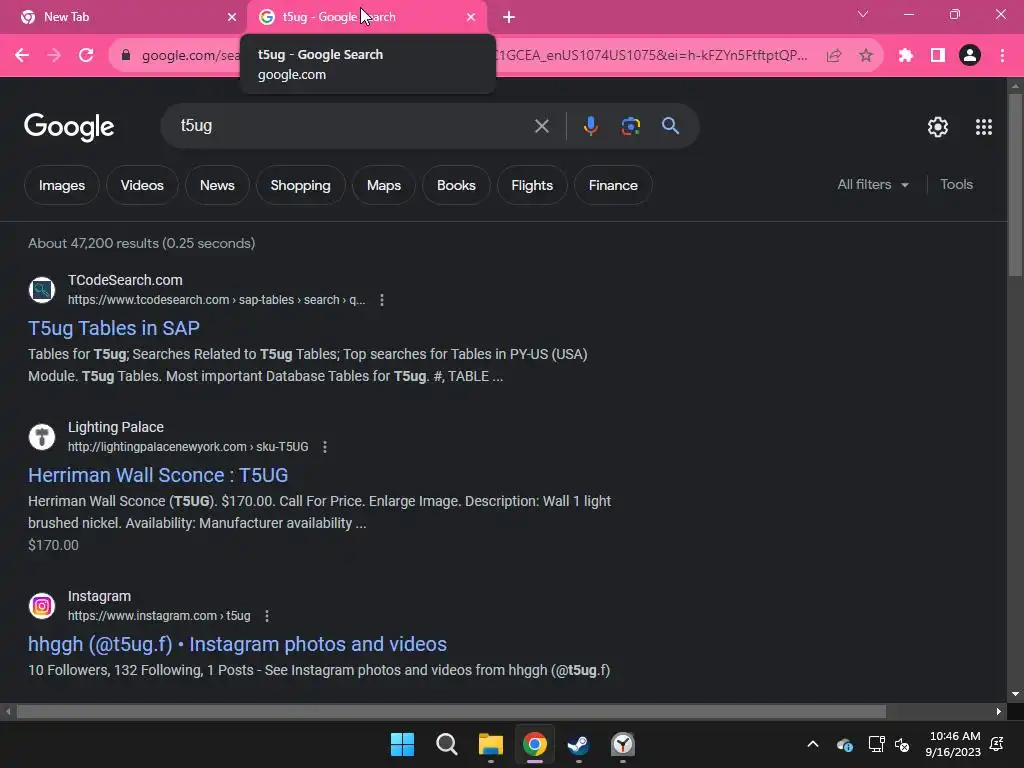Filter results by Finance

tap(613, 185)
